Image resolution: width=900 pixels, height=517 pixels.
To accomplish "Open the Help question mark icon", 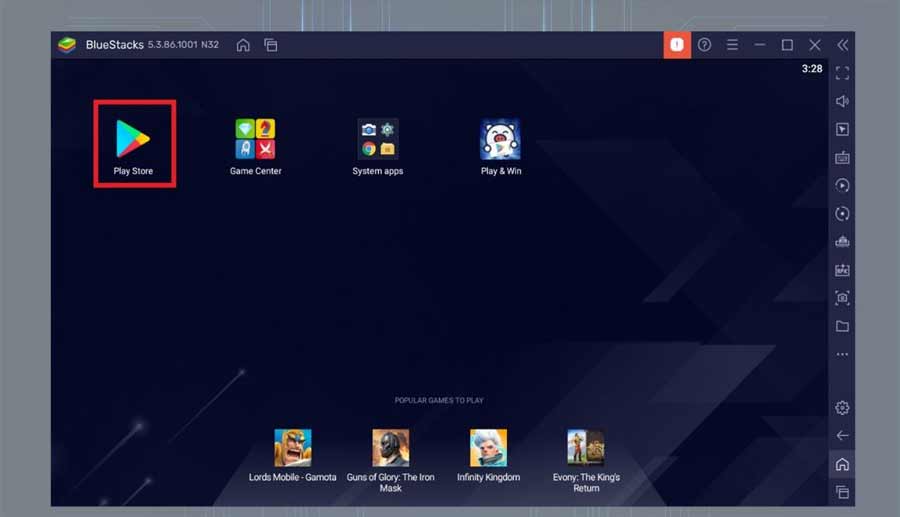I will tap(704, 45).
